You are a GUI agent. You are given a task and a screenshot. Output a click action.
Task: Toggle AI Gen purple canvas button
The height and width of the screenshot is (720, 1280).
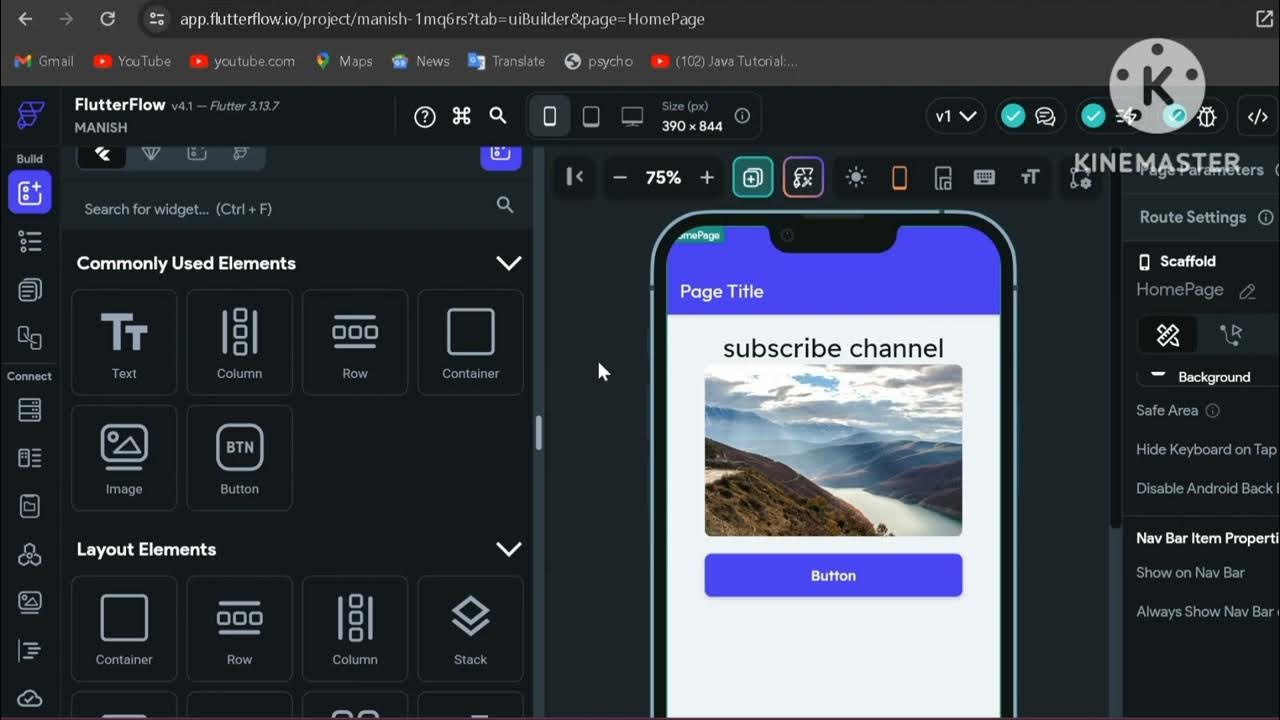tap(803, 178)
